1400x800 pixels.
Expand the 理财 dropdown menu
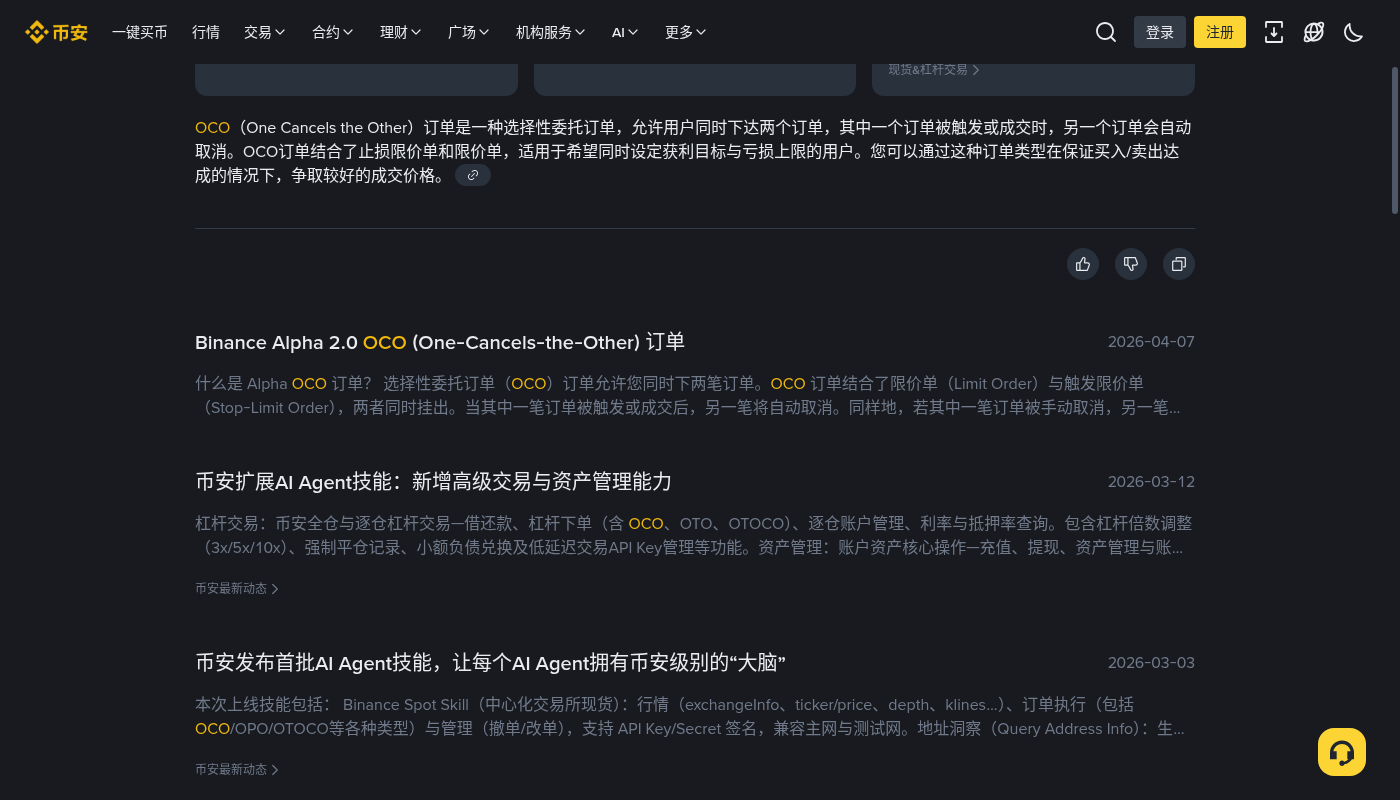coord(401,32)
